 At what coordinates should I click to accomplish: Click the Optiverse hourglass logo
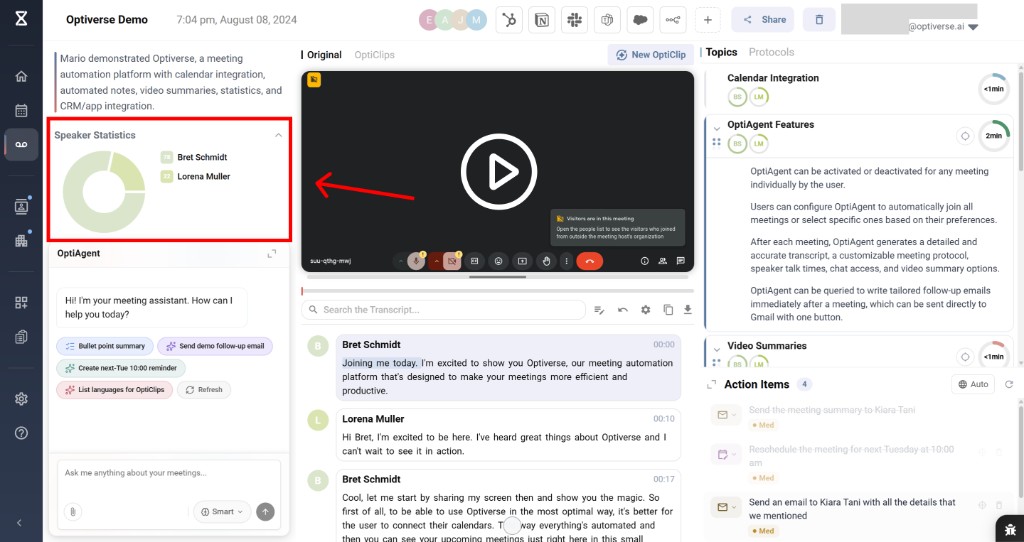21,18
